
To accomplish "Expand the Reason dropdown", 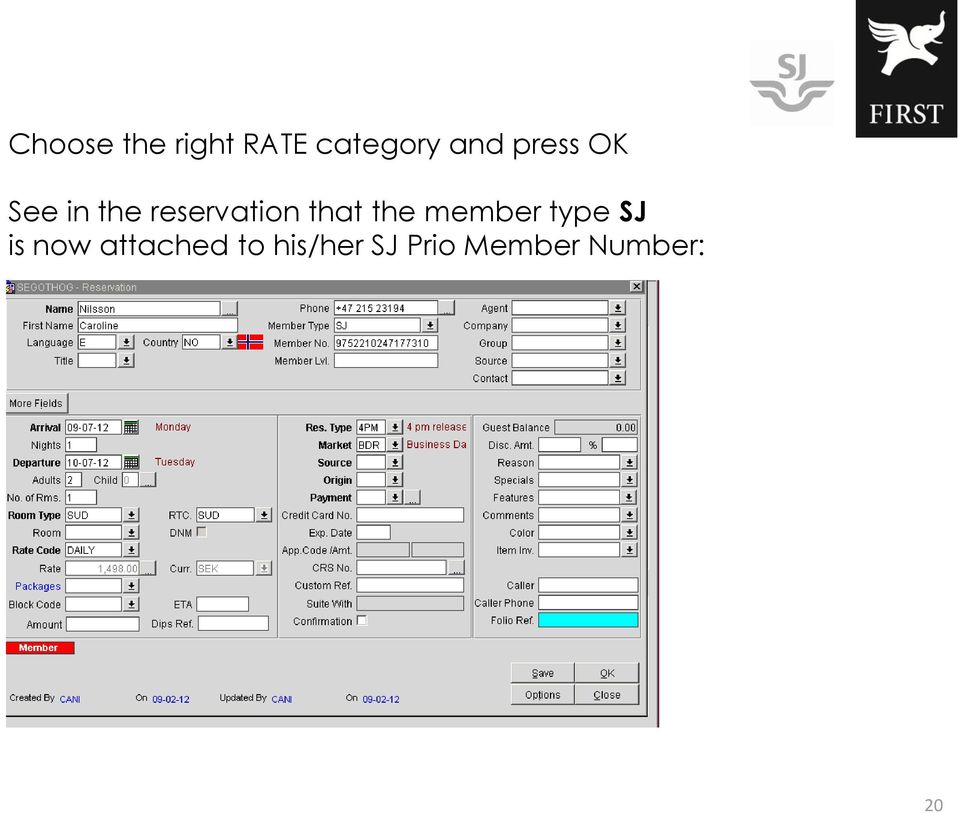I will coord(629,463).
